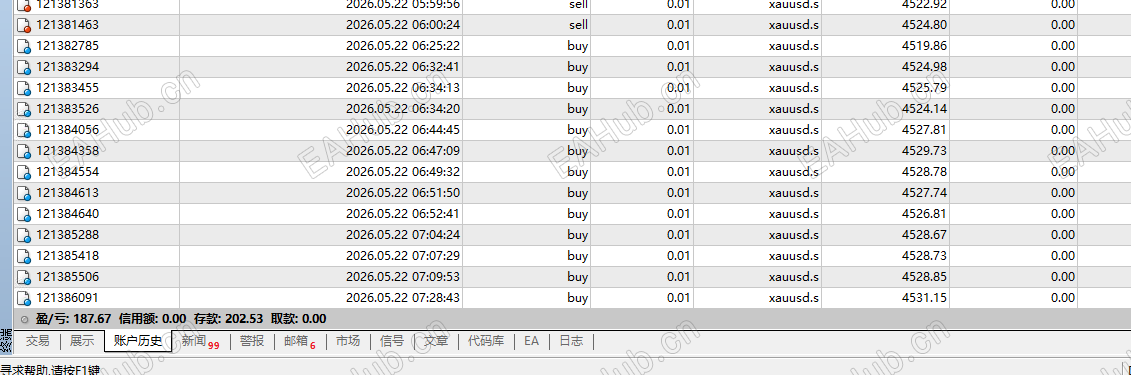The height and width of the screenshot is (375, 1131).
Task: Switch to the EA tab
Action: coord(532,341)
